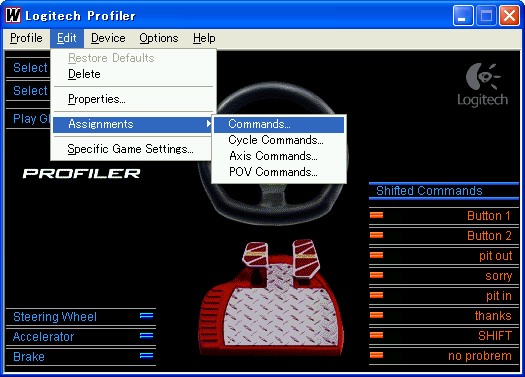The height and width of the screenshot is (377, 525).
Task: Minimize the Logitech Profiler window
Action: (463, 15)
